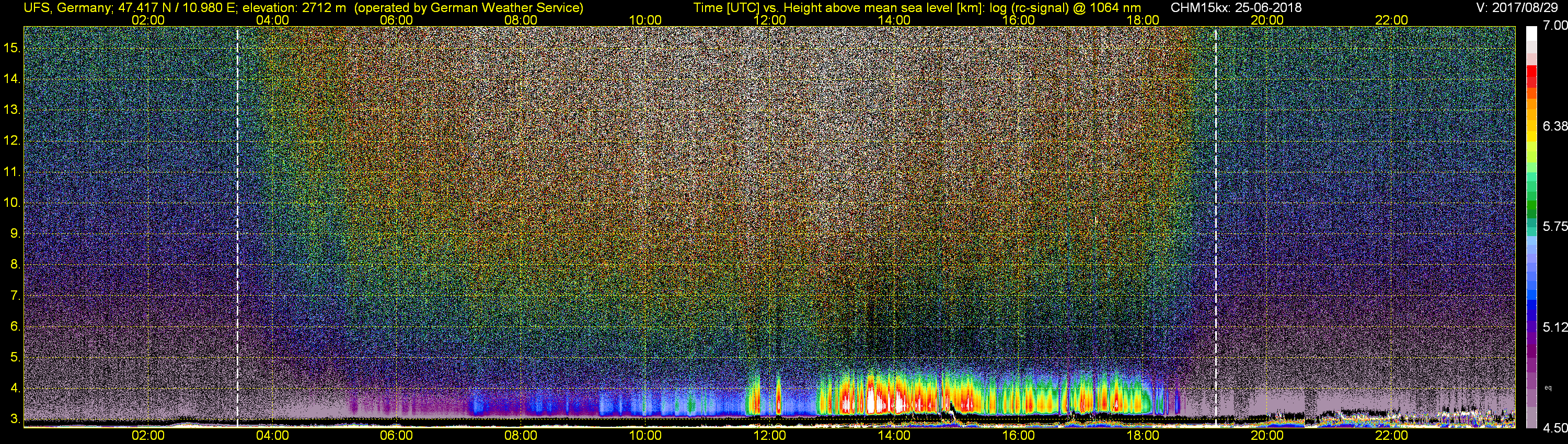Select the 'CHM15kx: 25-06-2018' instrument date label
This screenshot has width=1568, height=444.
1235,8
